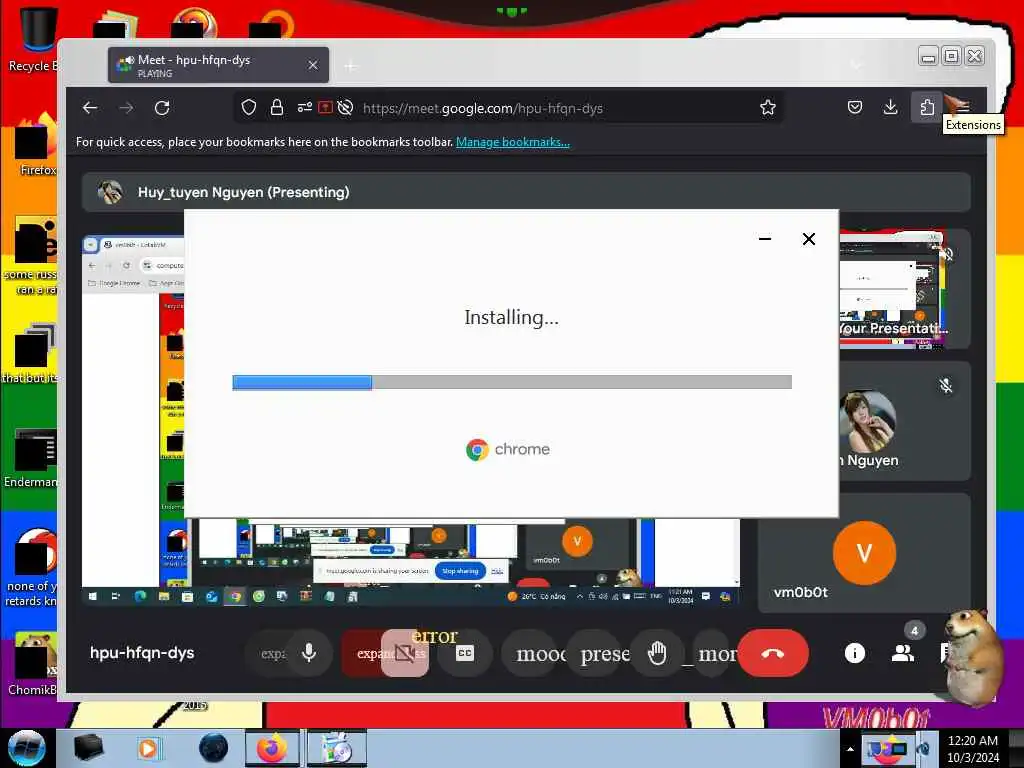Open site permissions icon in address bar

pos(304,108)
